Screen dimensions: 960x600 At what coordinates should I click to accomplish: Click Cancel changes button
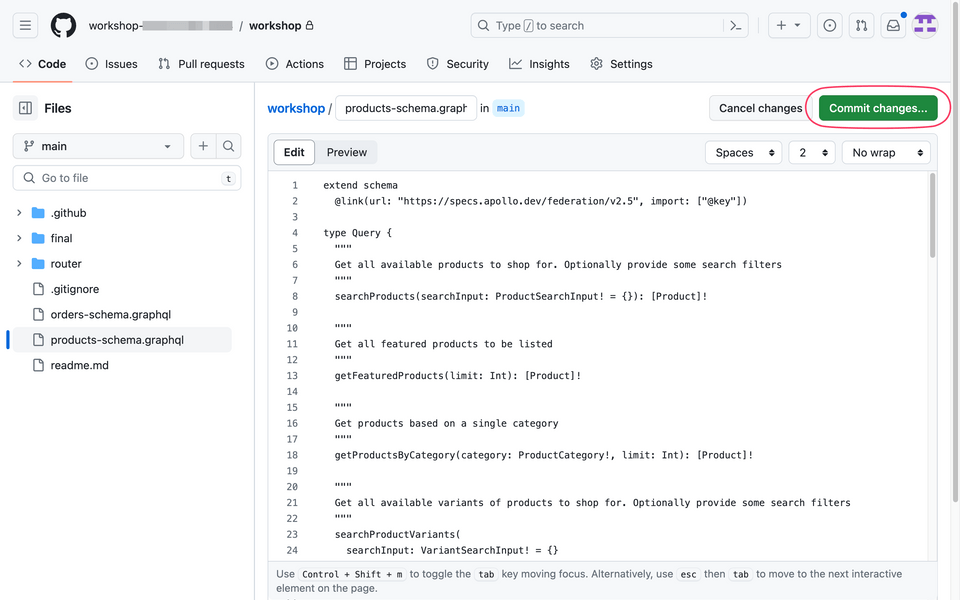(760, 108)
